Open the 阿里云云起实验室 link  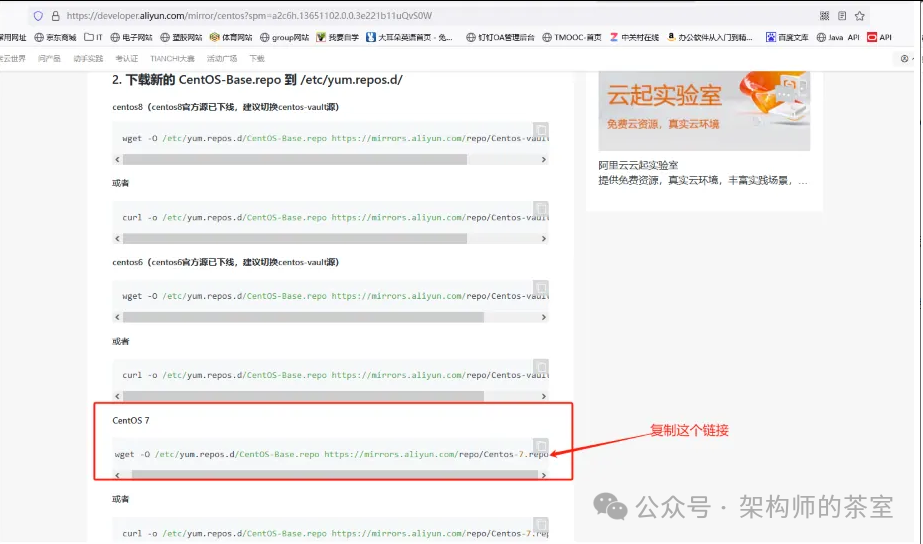638,165
